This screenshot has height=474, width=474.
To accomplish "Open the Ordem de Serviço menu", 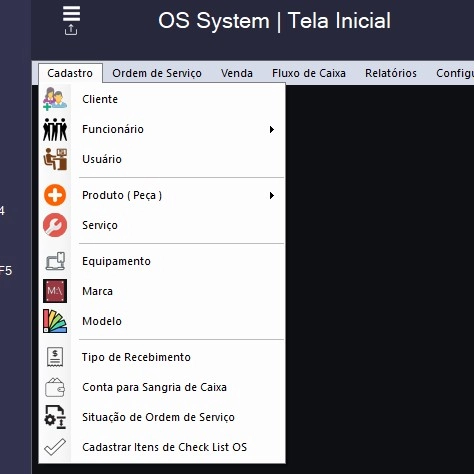I will point(157,73).
